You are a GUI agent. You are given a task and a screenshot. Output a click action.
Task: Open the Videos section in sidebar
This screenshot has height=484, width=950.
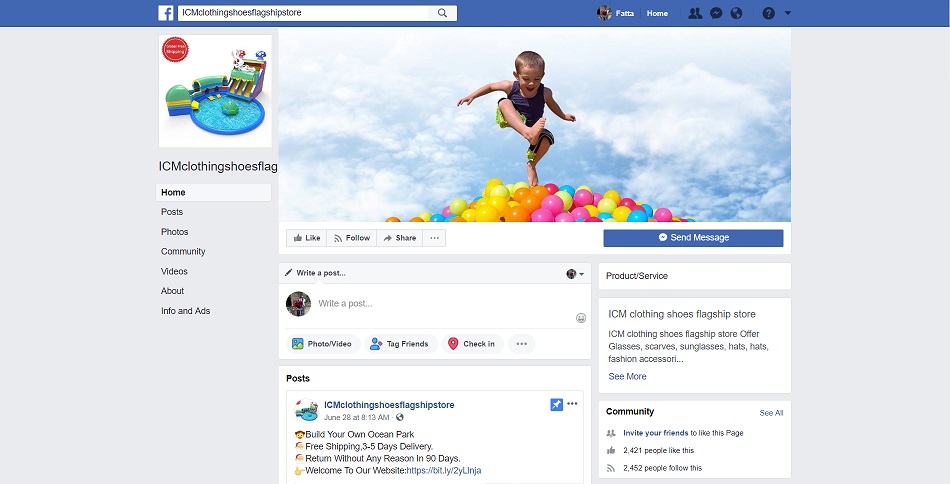pyautogui.click(x=174, y=271)
